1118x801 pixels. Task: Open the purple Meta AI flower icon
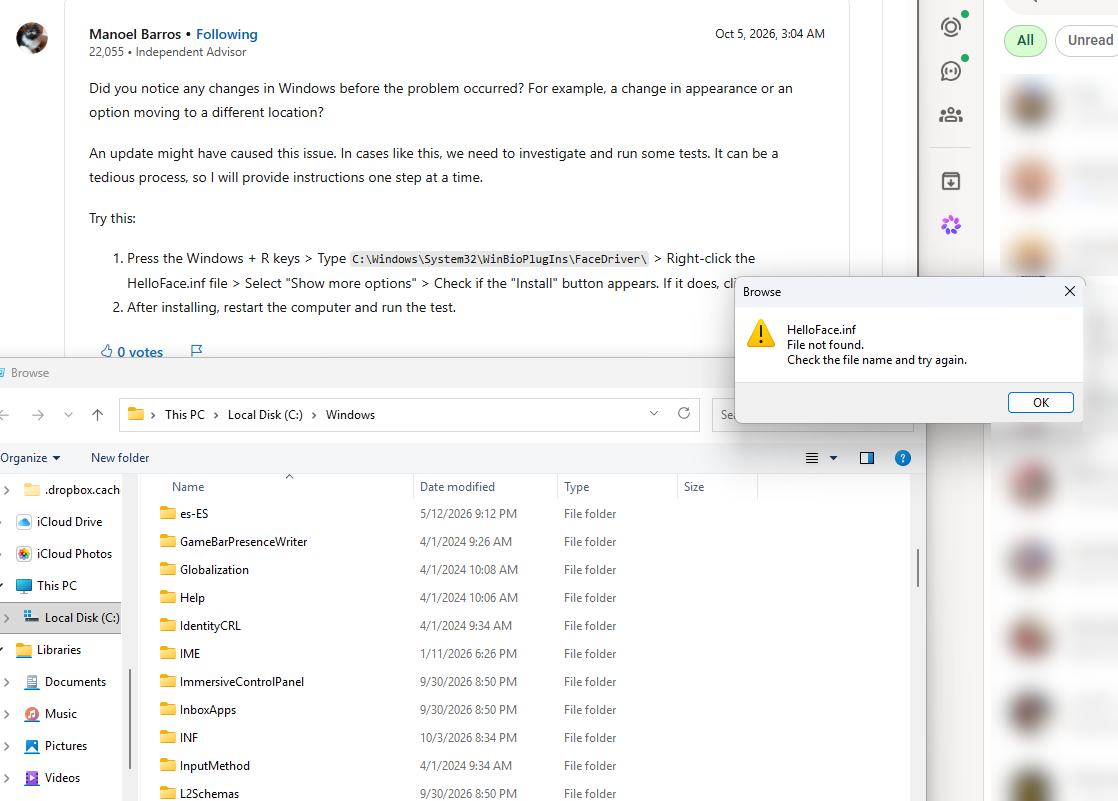951,225
